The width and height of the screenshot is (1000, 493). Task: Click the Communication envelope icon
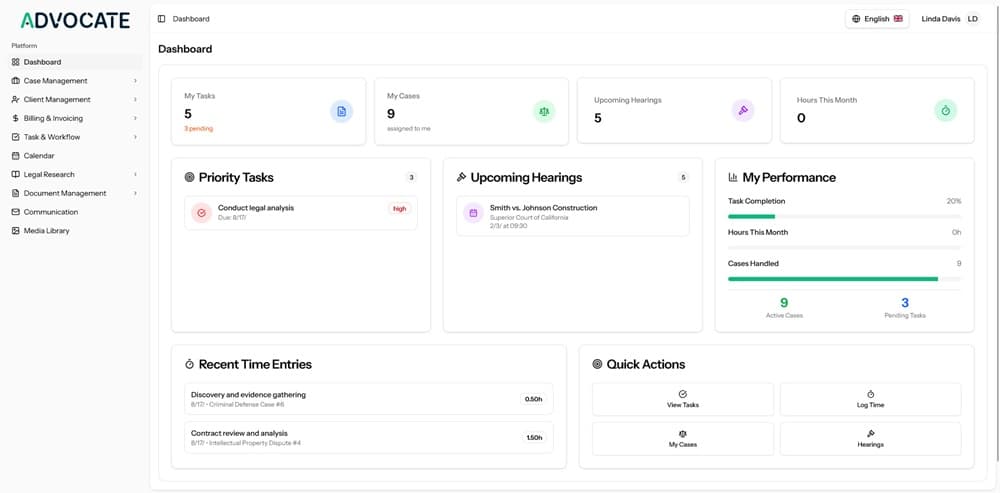(15, 212)
